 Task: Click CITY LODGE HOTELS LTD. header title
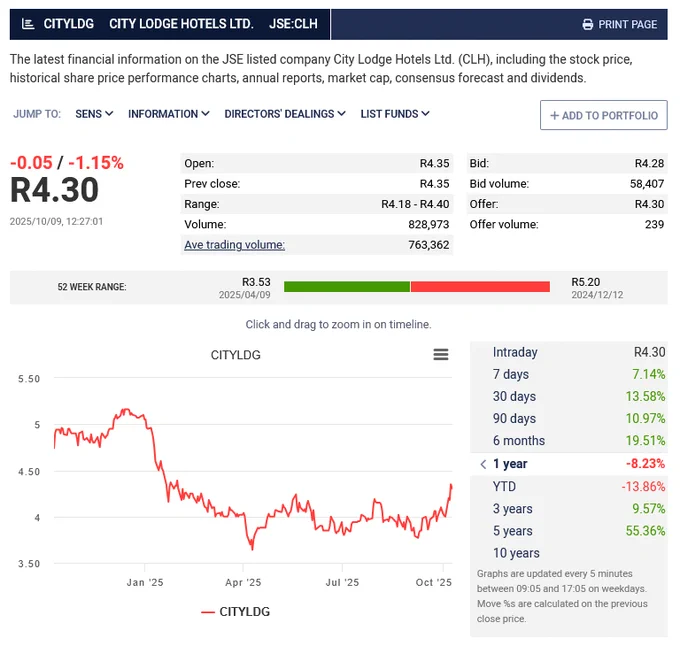pos(181,24)
